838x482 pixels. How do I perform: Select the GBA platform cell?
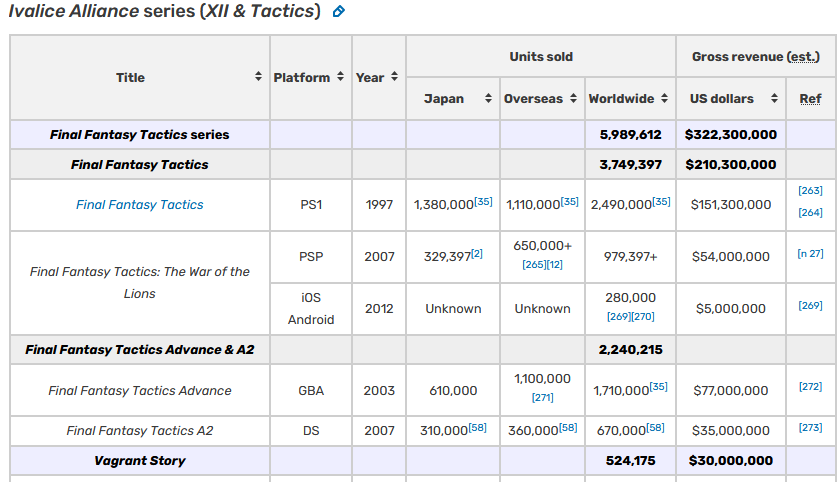pyautogui.click(x=311, y=391)
